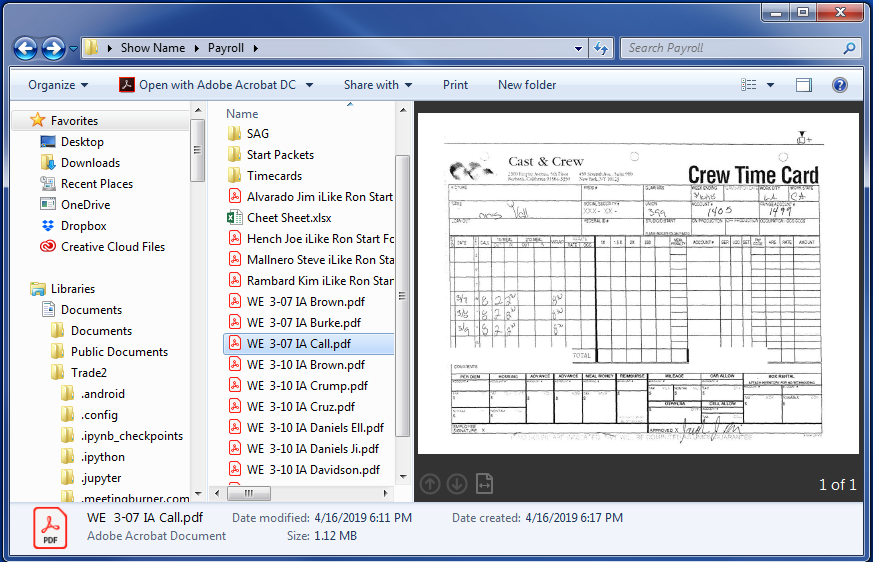This screenshot has height=562, width=873.
Task: Open the Help question mark icon
Action: 840,85
